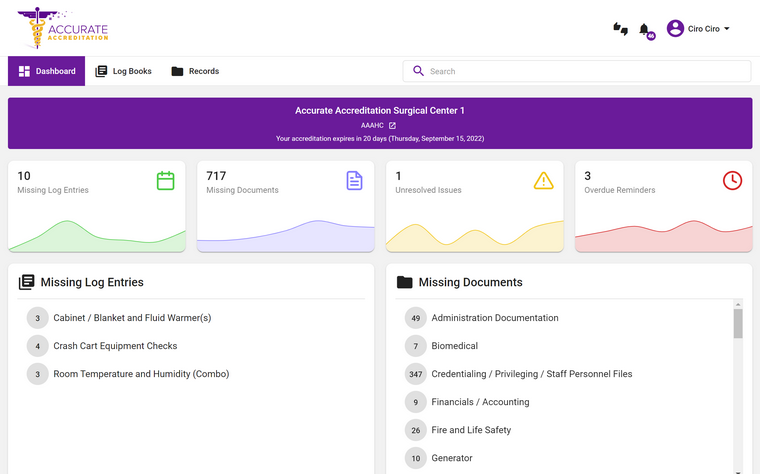Click the green calendar Missing Log Entries icon
The width and height of the screenshot is (760, 474).
pyautogui.click(x=166, y=180)
